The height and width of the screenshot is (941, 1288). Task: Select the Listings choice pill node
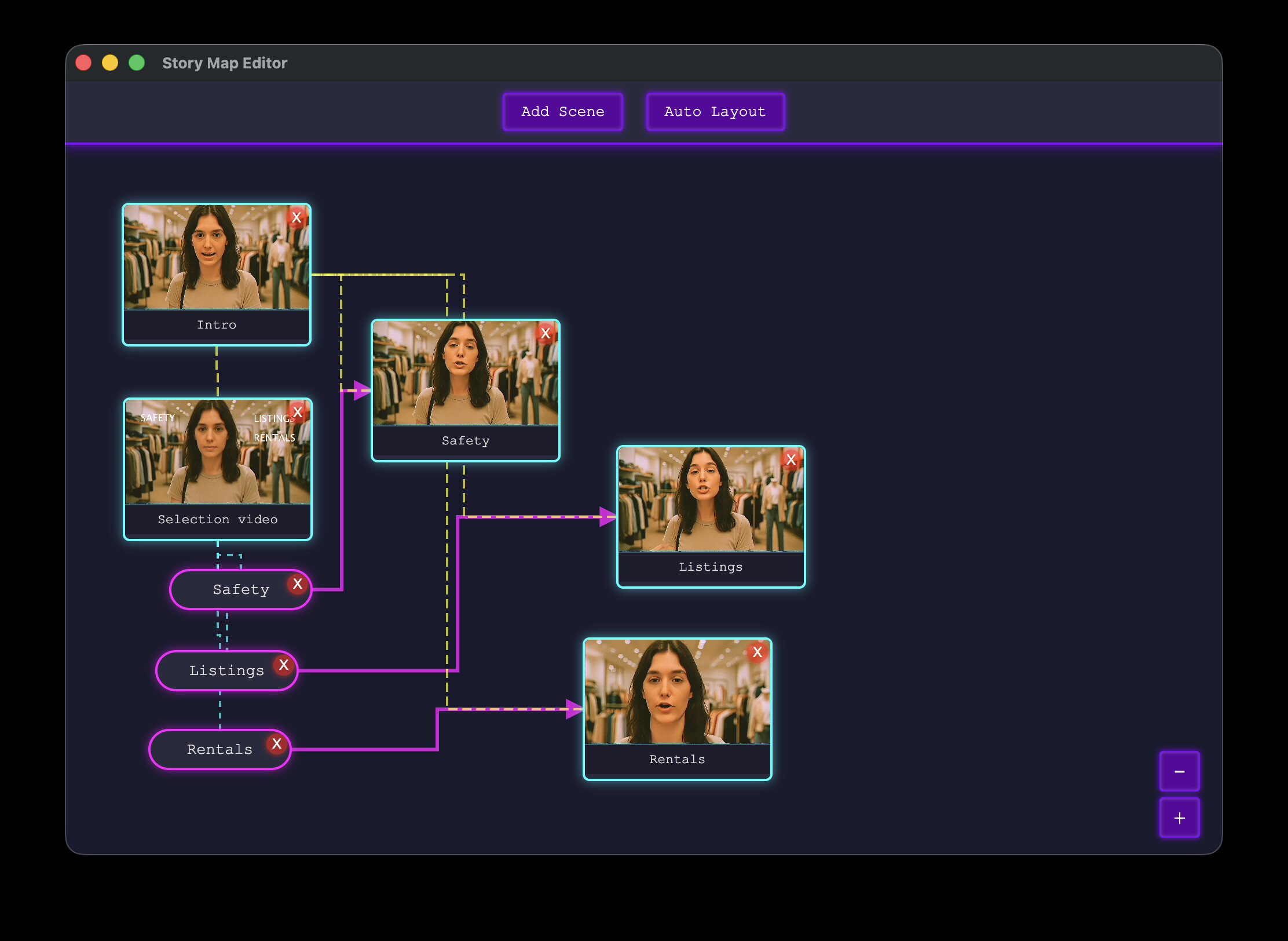click(227, 671)
